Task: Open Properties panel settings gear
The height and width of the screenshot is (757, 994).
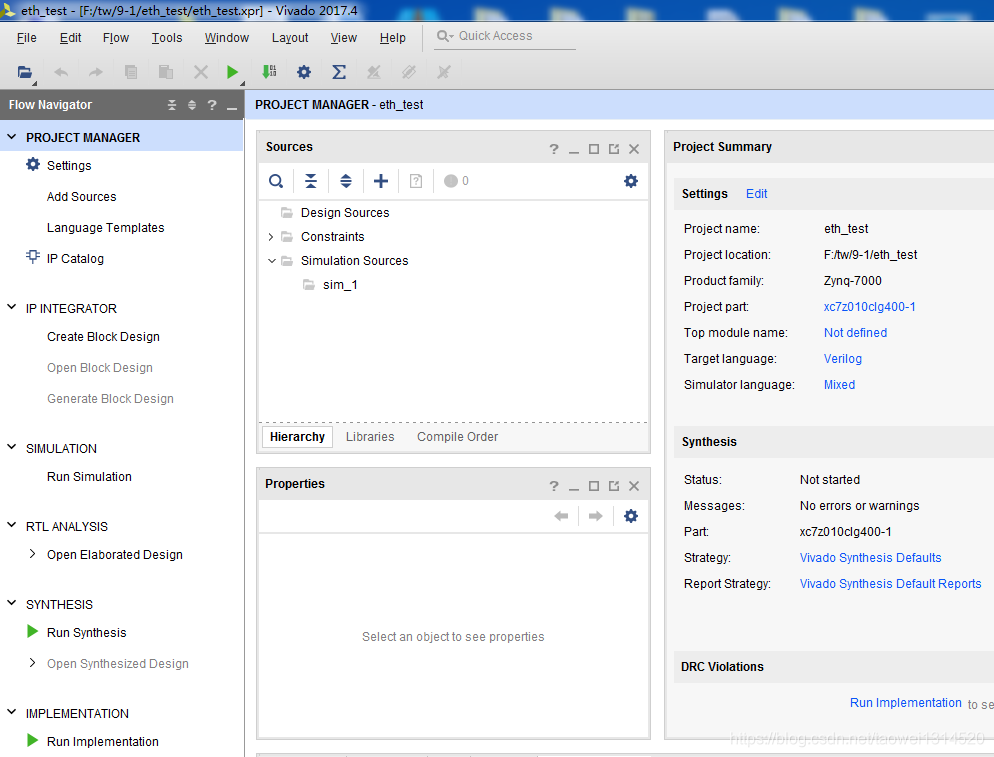Action: coord(631,516)
